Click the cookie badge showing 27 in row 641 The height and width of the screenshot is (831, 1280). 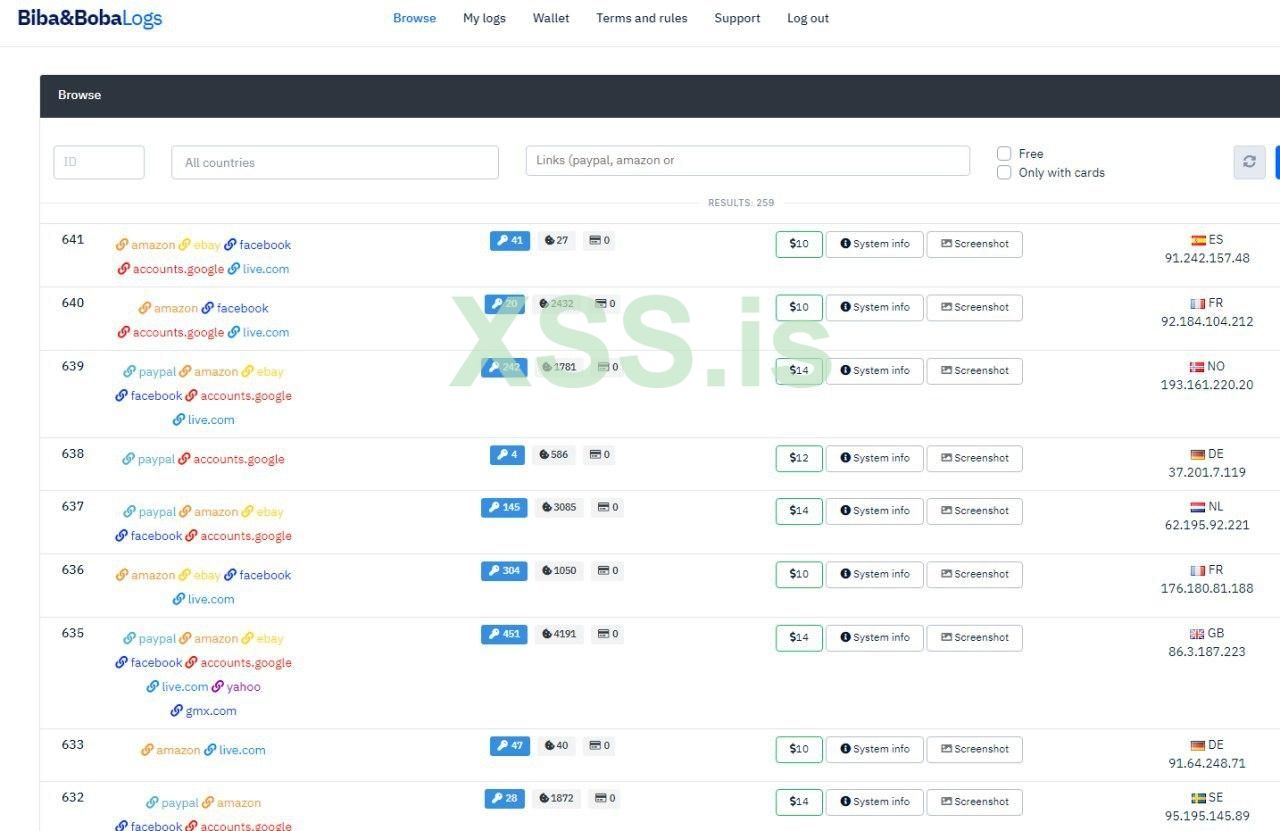pos(554,241)
